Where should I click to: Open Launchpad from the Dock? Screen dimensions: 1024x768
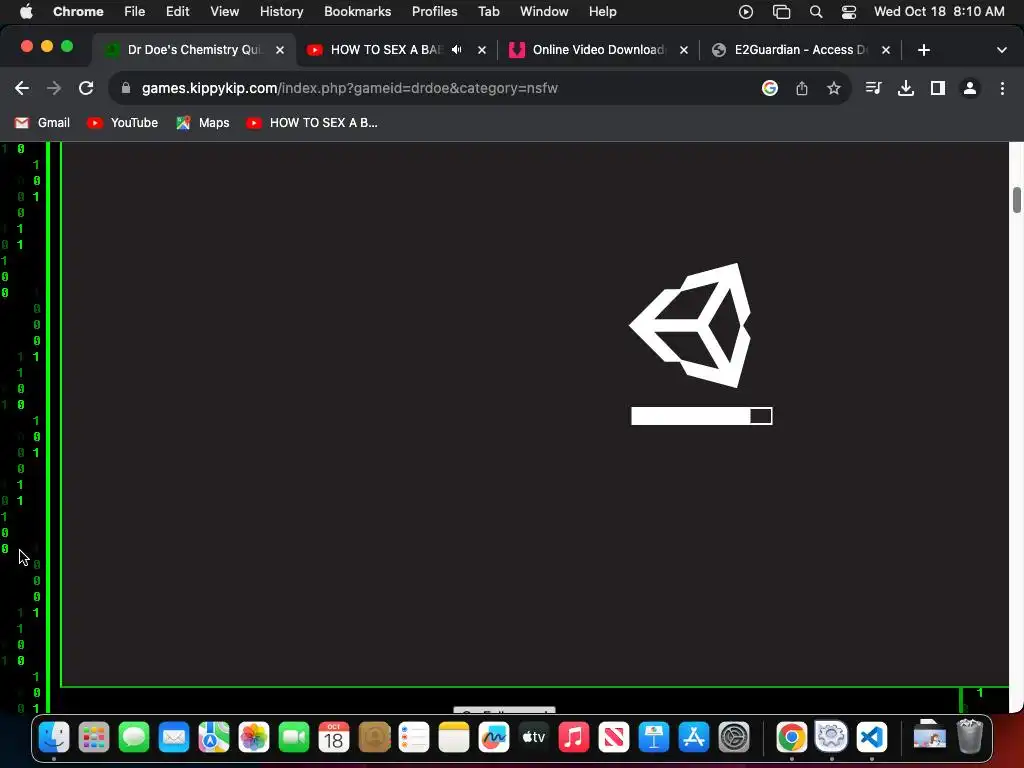94,738
